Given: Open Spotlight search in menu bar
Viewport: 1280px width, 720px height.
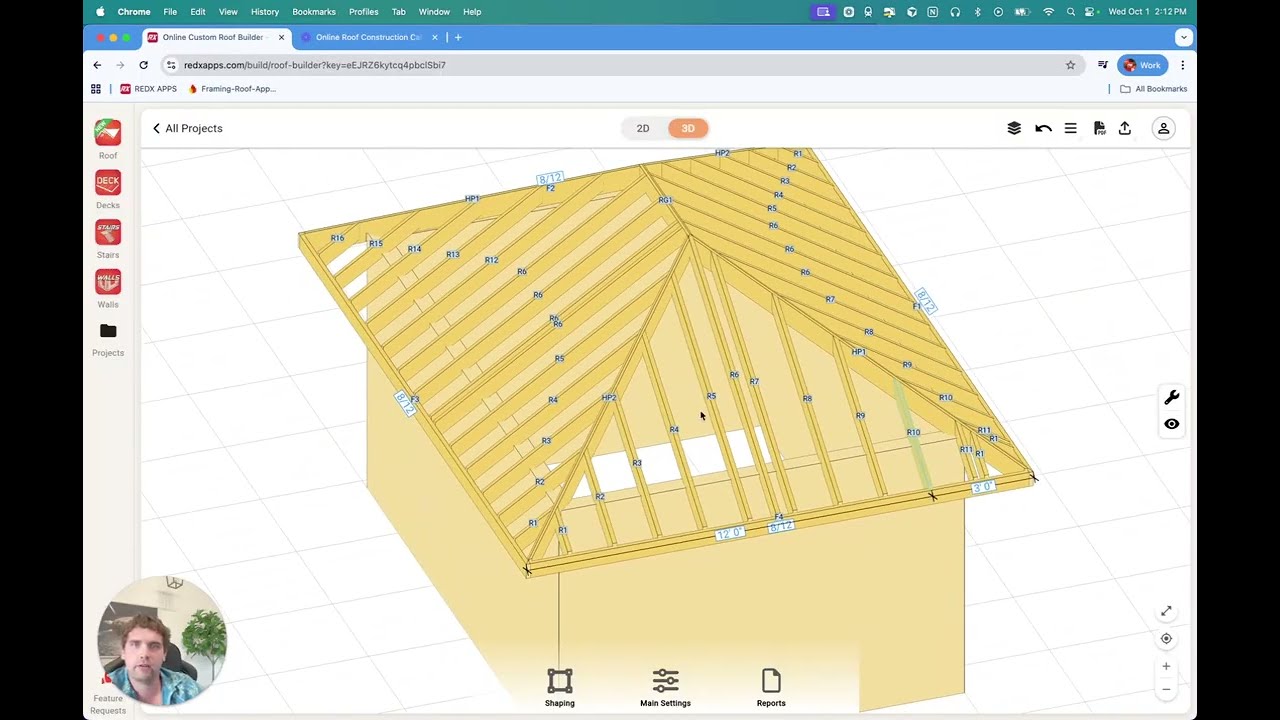Looking at the screenshot, I should pos(1071,12).
